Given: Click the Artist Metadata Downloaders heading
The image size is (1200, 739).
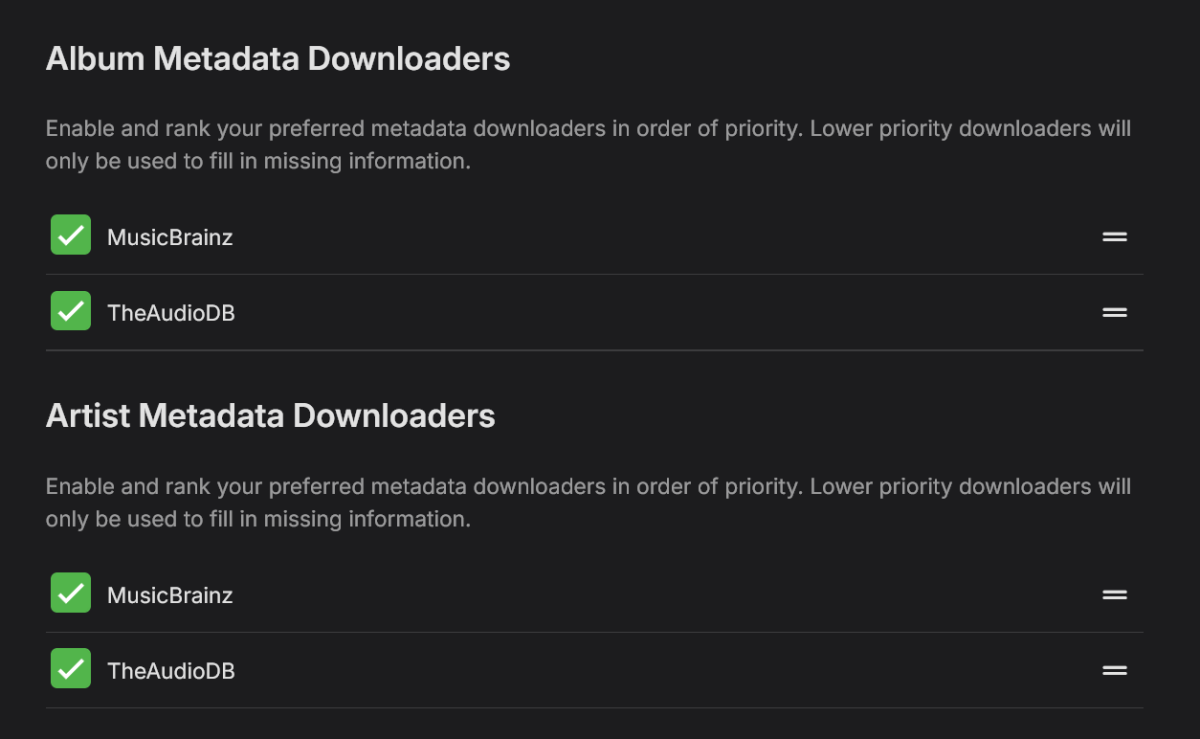Looking at the screenshot, I should tap(270, 416).
